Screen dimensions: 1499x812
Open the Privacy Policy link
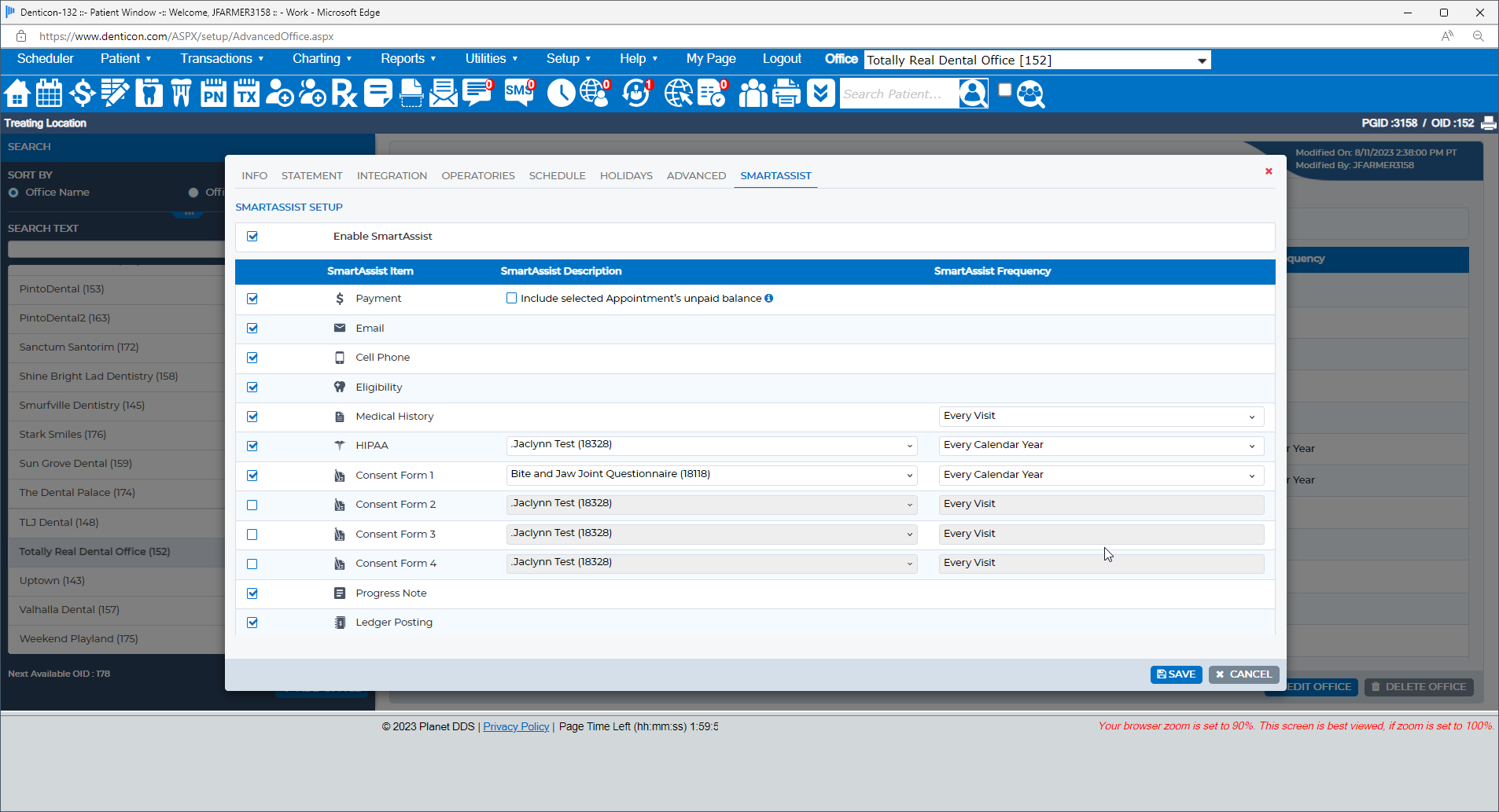click(516, 726)
